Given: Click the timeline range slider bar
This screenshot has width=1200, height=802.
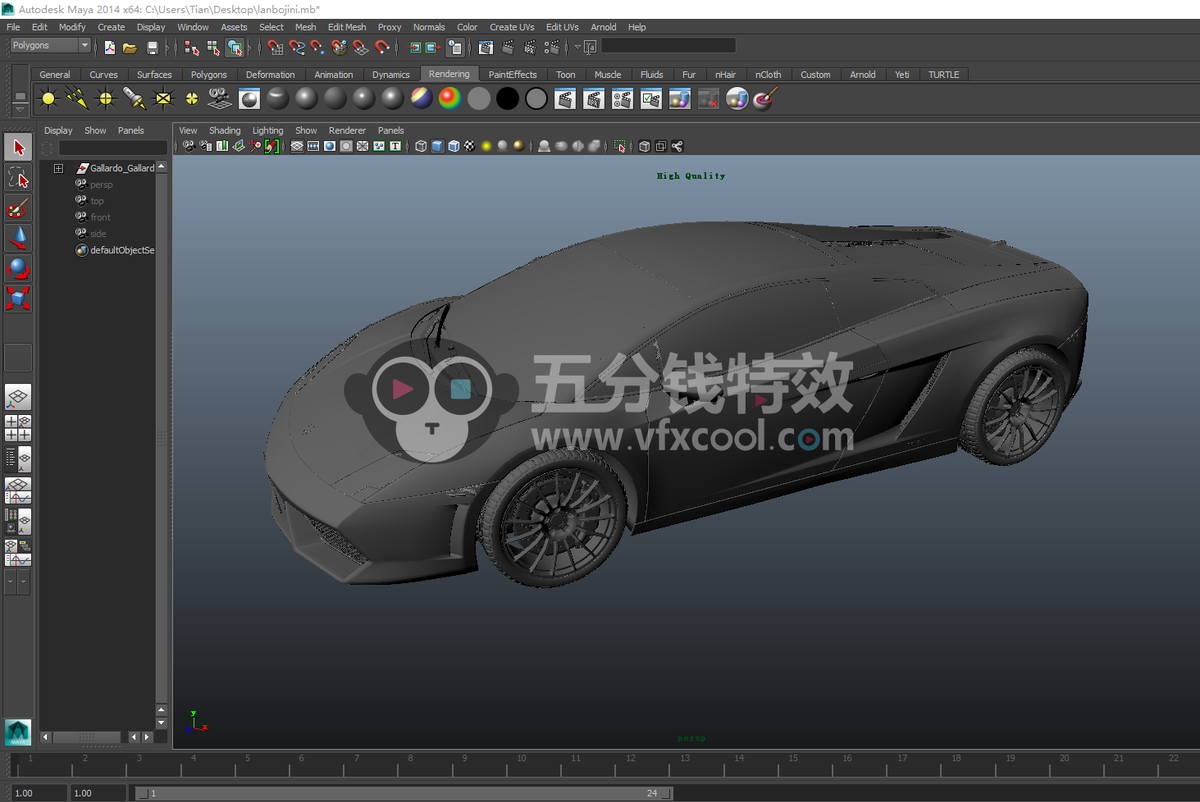Looking at the screenshot, I should coord(404,793).
